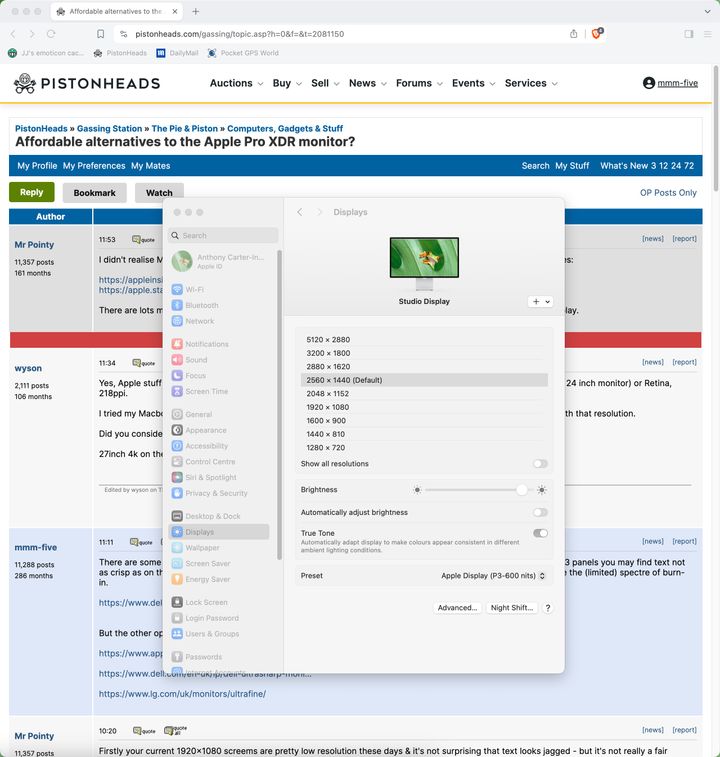This screenshot has width=720, height=757.
Task: Expand the Auctions navigation dropdown
Action: [x=237, y=83]
